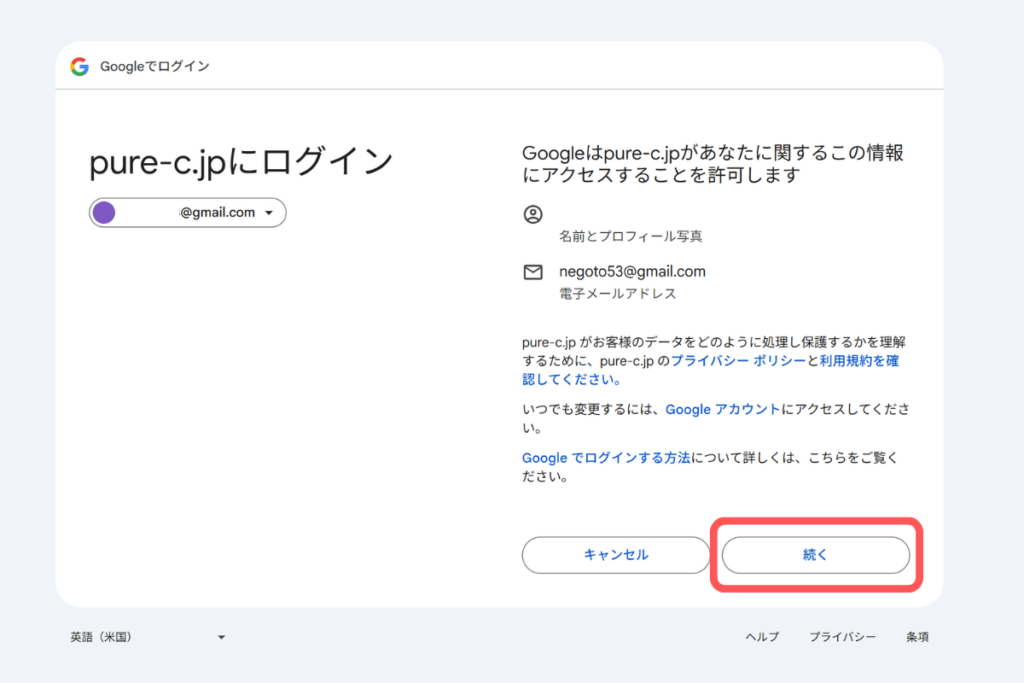Click the 続く button to continue
1024x683 pixels.
click(x=815, y=555)
